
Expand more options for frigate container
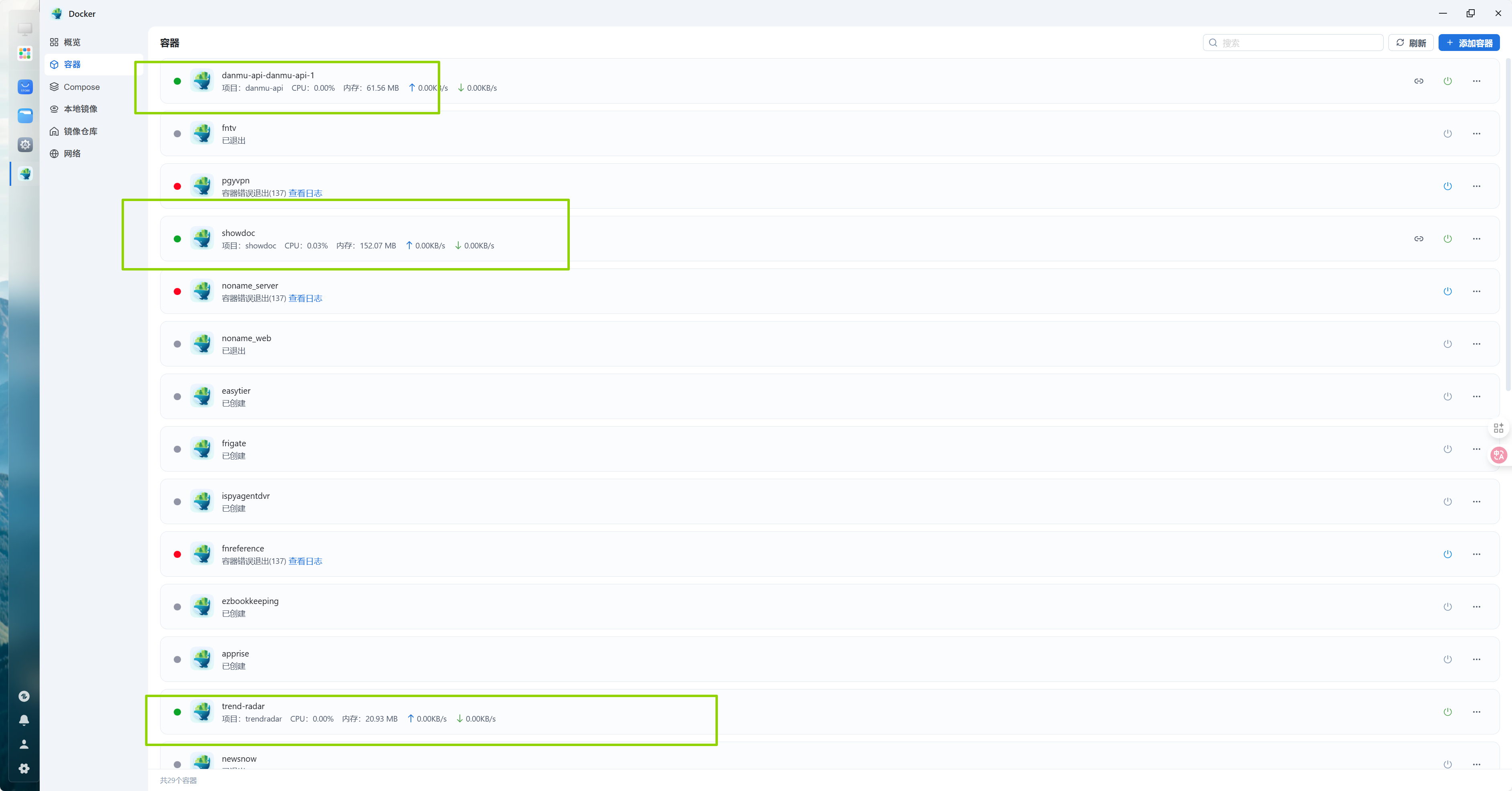pos(1476,449)
